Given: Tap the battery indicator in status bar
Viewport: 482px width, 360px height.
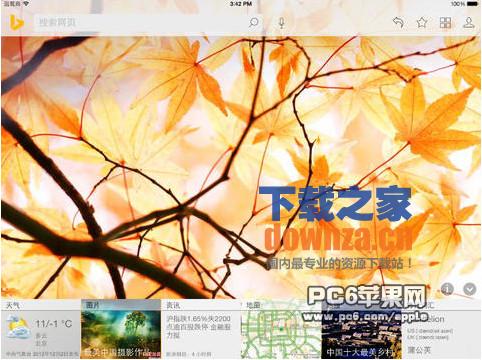Looking at the screenshot, I should click(472, 4).
